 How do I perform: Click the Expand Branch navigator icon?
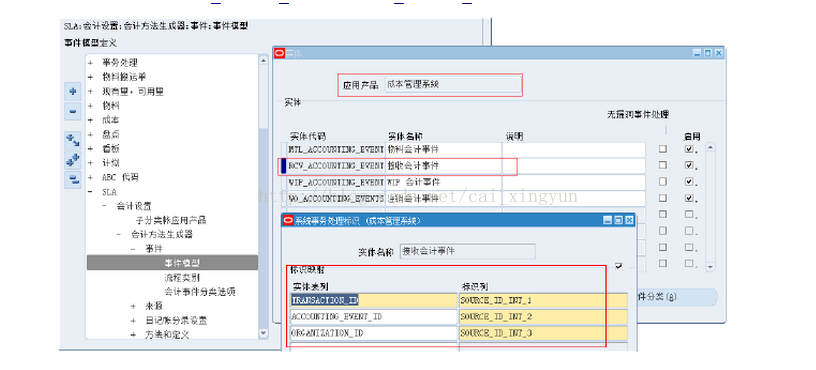pyautogui.click(x=72, y=140)
